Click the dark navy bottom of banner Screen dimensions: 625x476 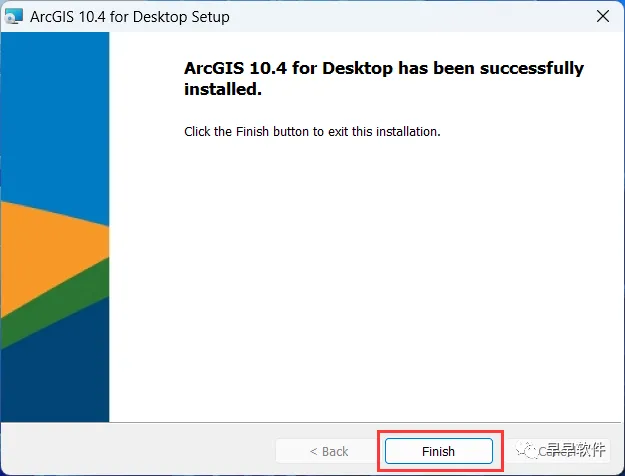[54, 380]
